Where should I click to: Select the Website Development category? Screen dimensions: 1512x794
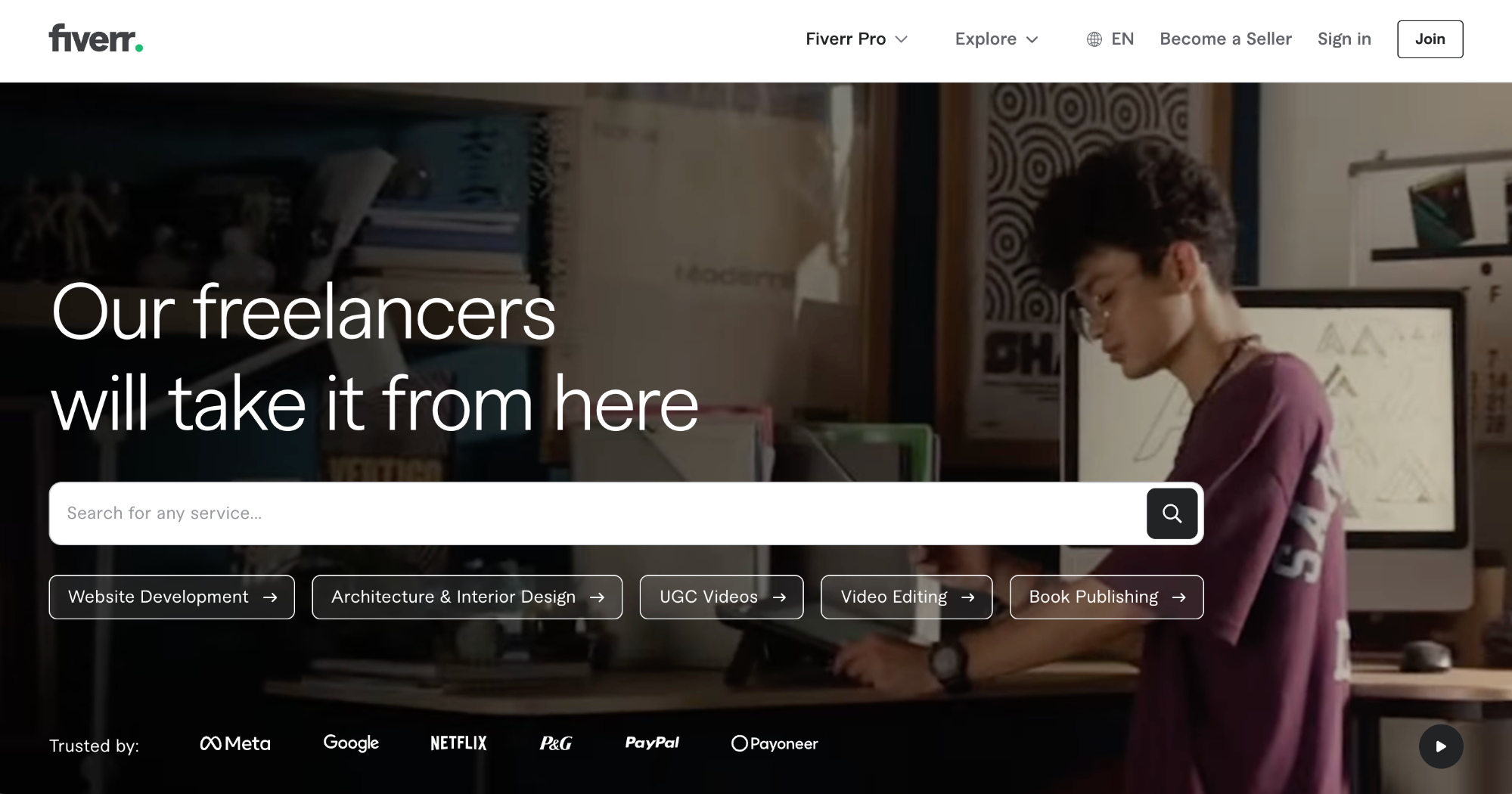tap(172, 597)
